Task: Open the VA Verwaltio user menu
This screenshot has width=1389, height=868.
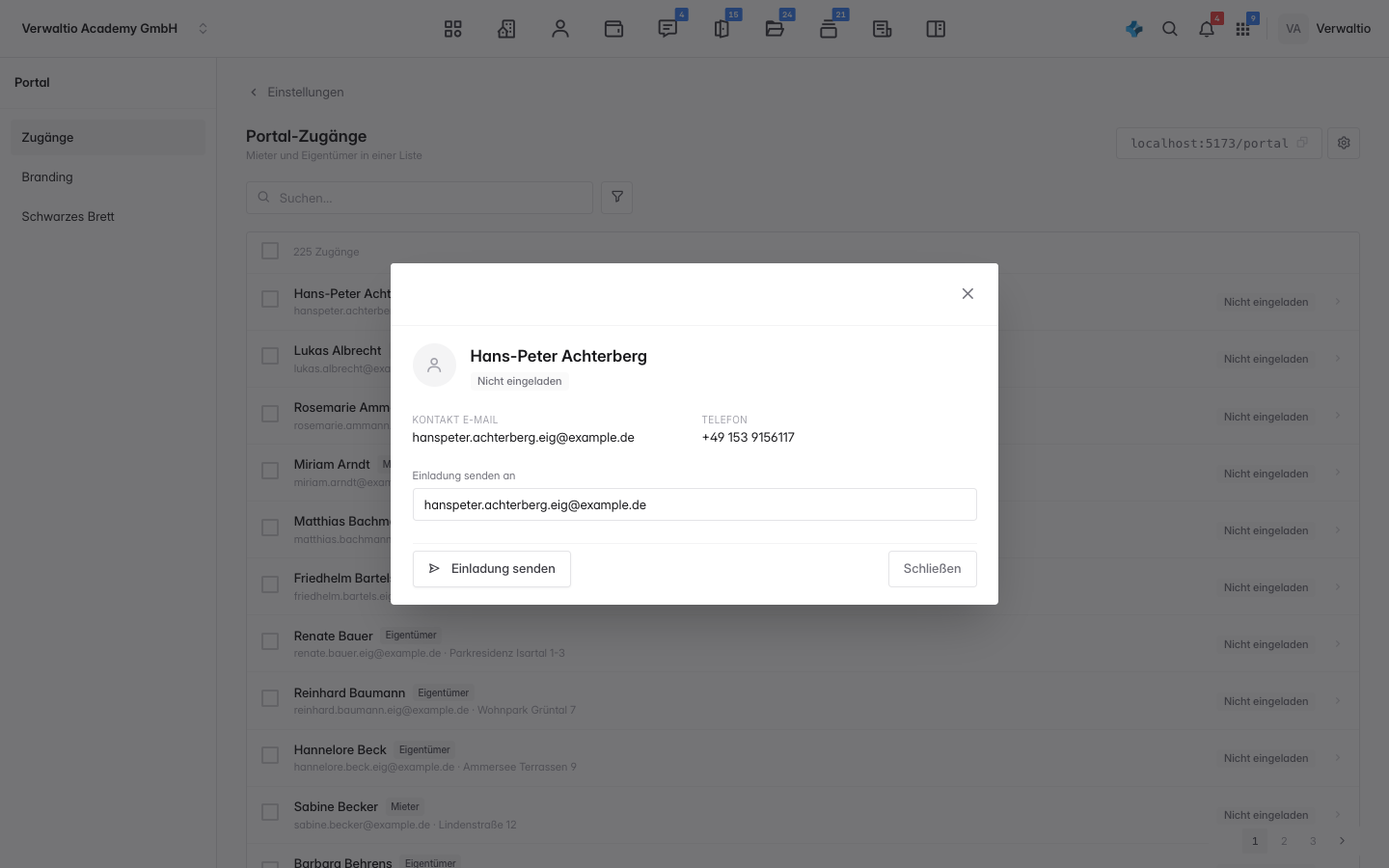Action: pyautogui.click(x=1326, y=29)
